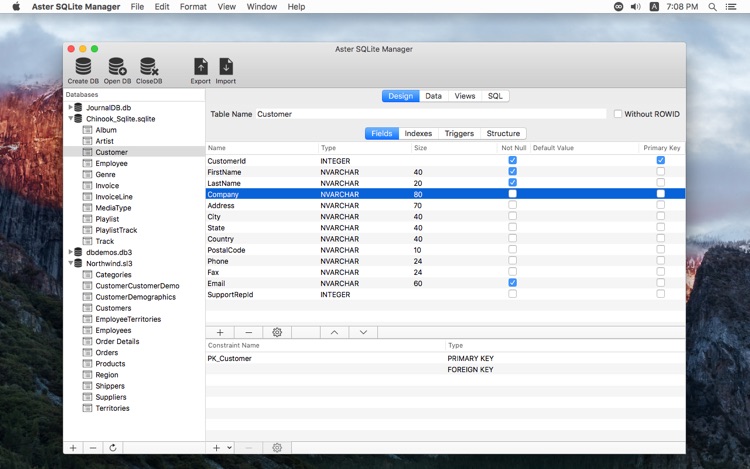Expand the dbdemos.db3 database node

[71, 252]
